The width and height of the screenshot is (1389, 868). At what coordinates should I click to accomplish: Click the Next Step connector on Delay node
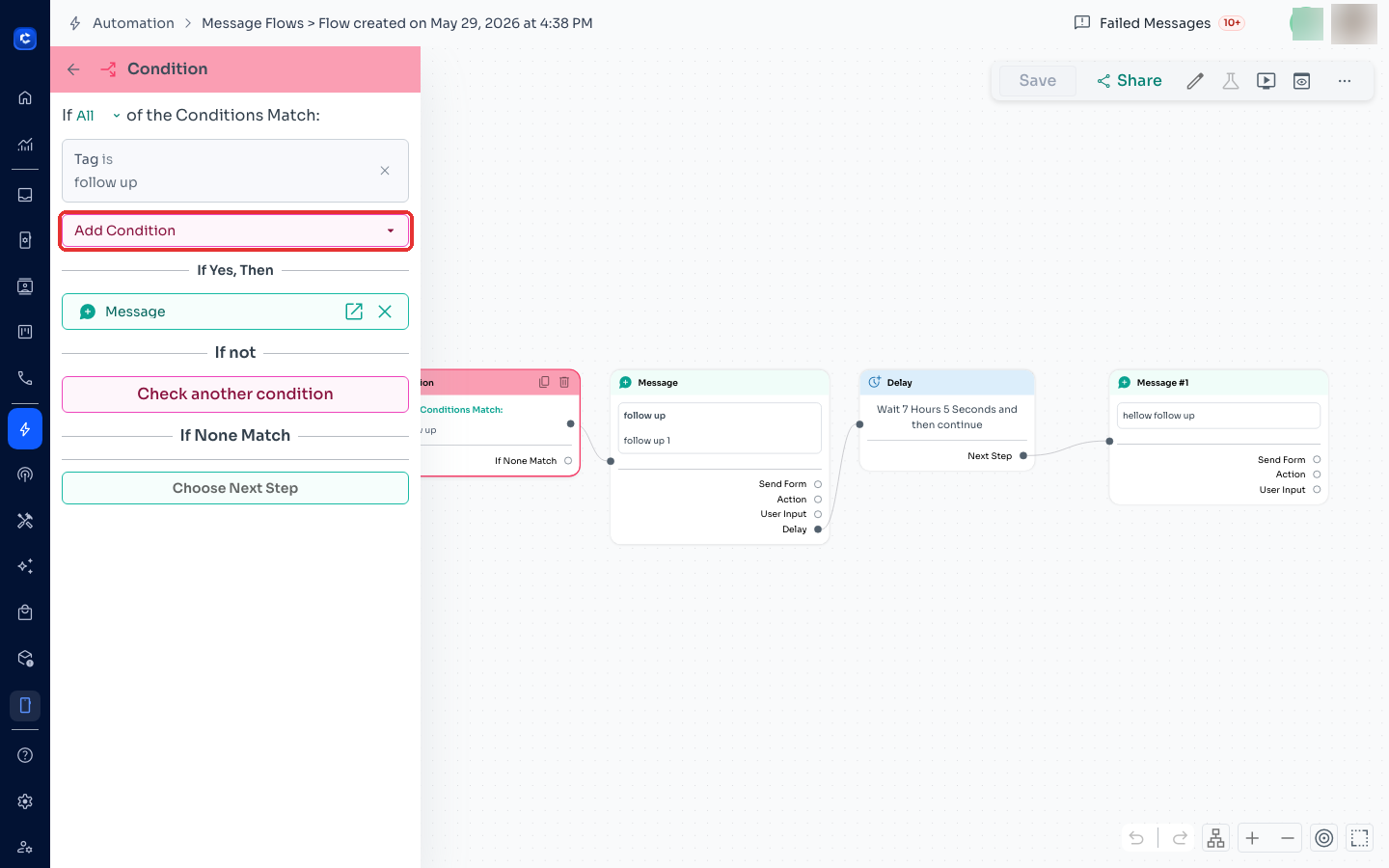[x=1023, y=456]
